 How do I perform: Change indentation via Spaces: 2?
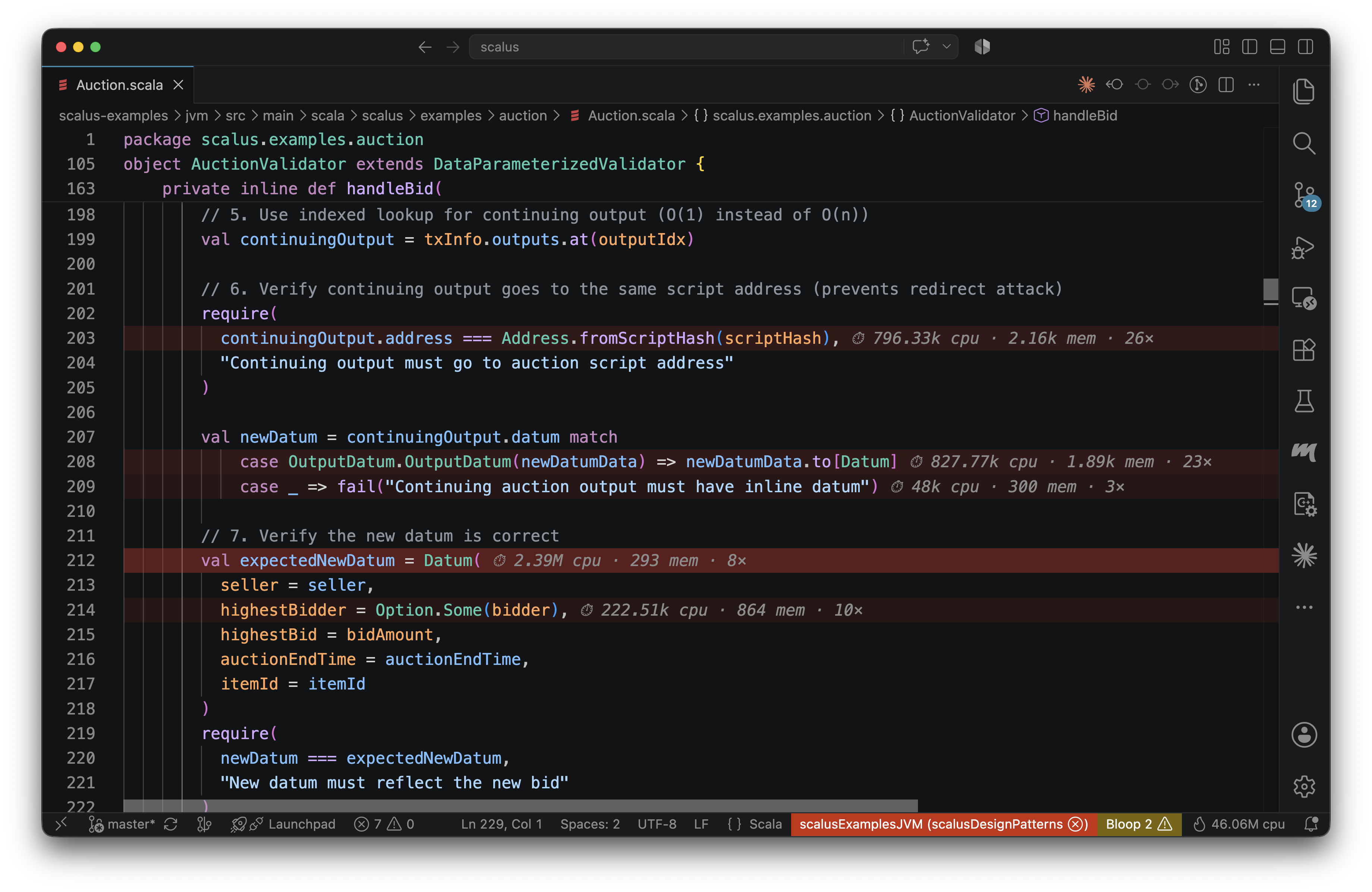point(590,824)
